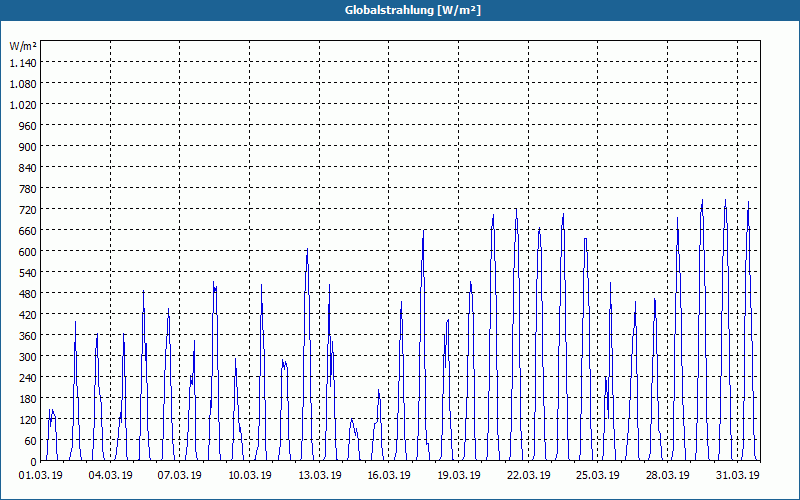
Task: Click the 960 y-axis label
Action: pyautogui.click(x=28, y=126)
